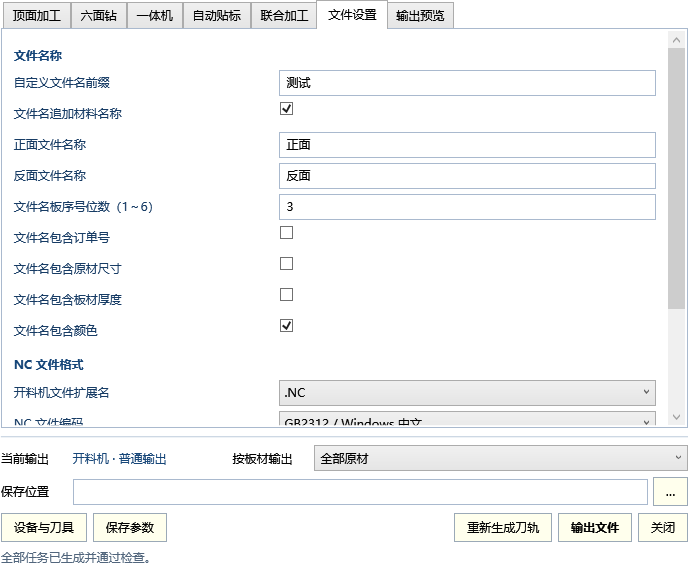Click the 自定义文件名前缀 input field
Screen dimensions: 688x565
(x=467, y=83)
